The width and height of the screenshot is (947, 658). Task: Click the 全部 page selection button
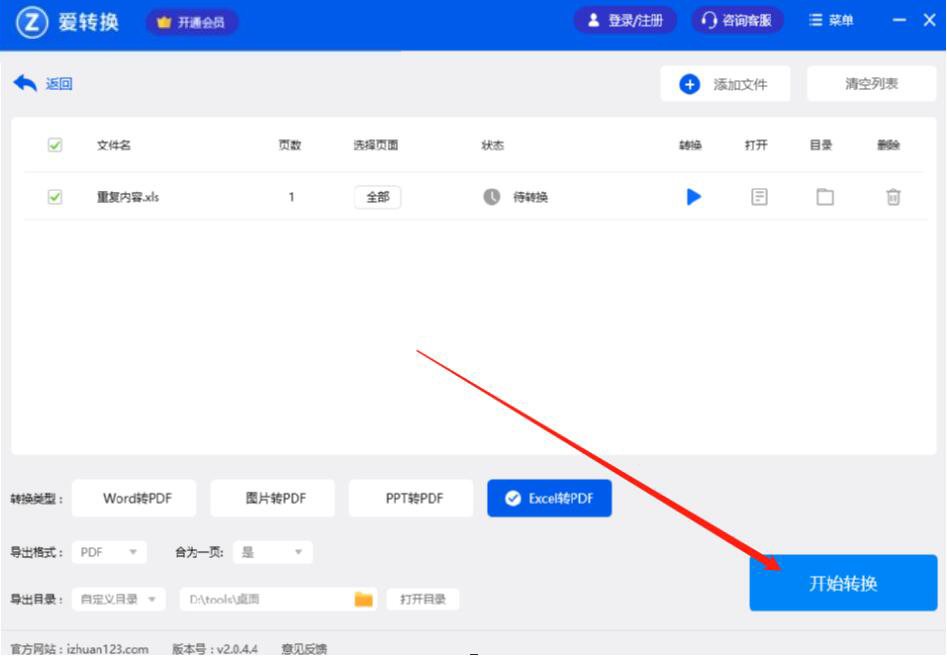coord(377,197)
